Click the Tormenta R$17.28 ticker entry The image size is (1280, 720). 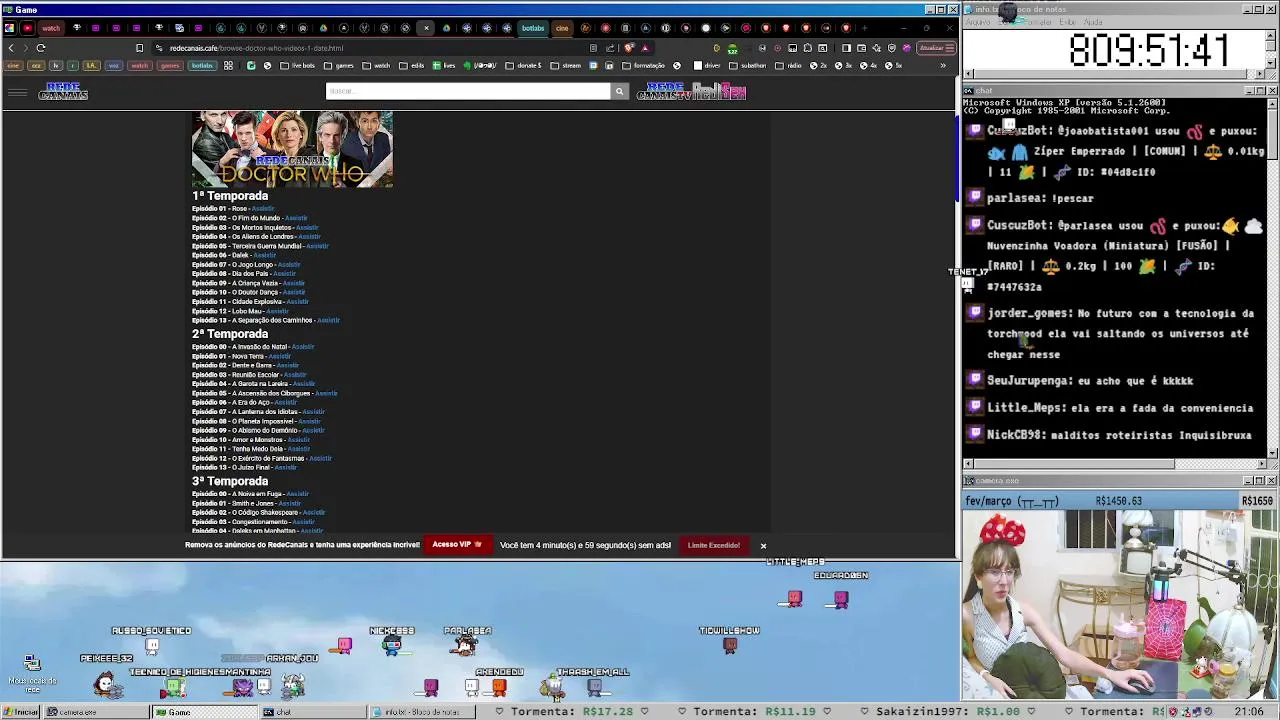pyautogui.click(x=571, y=712)
